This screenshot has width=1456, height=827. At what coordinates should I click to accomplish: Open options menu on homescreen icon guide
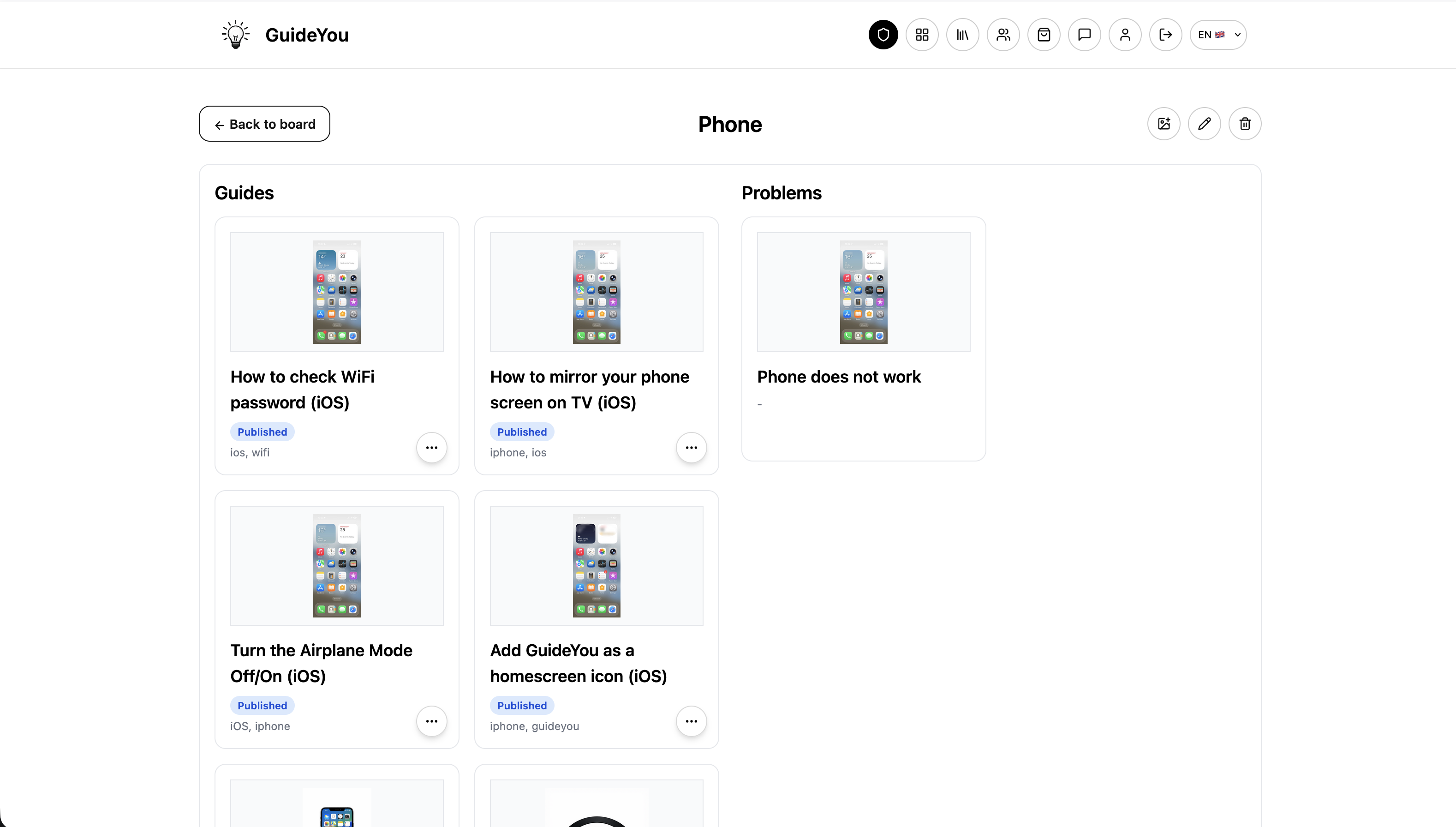pyautogui.click(x=692, y=721)
